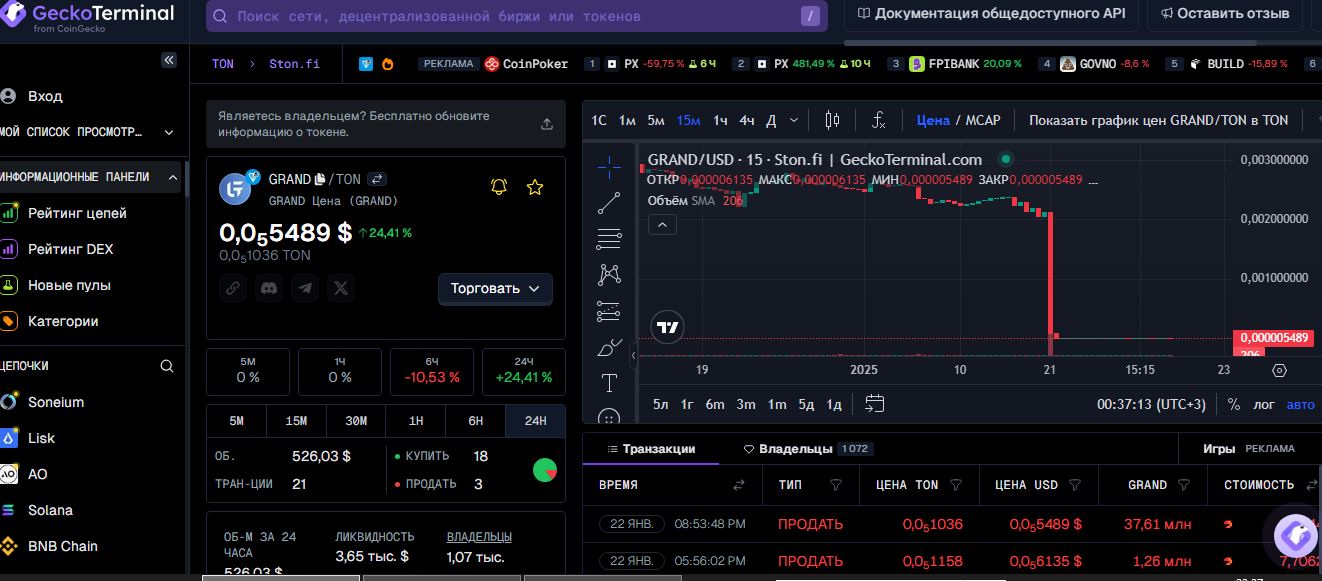Open 'Рейтинг цепей' chain ranking
The width and height of the screenshot is (1322, 581).
77,213
